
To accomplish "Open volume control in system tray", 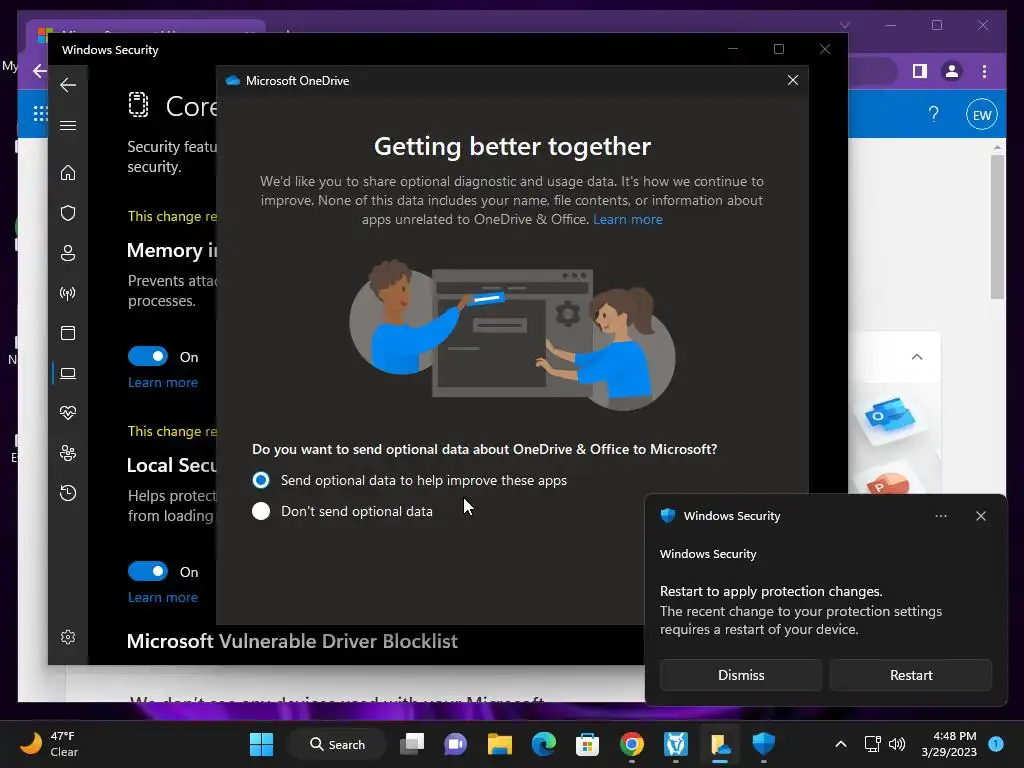I will tap(897, 744).
